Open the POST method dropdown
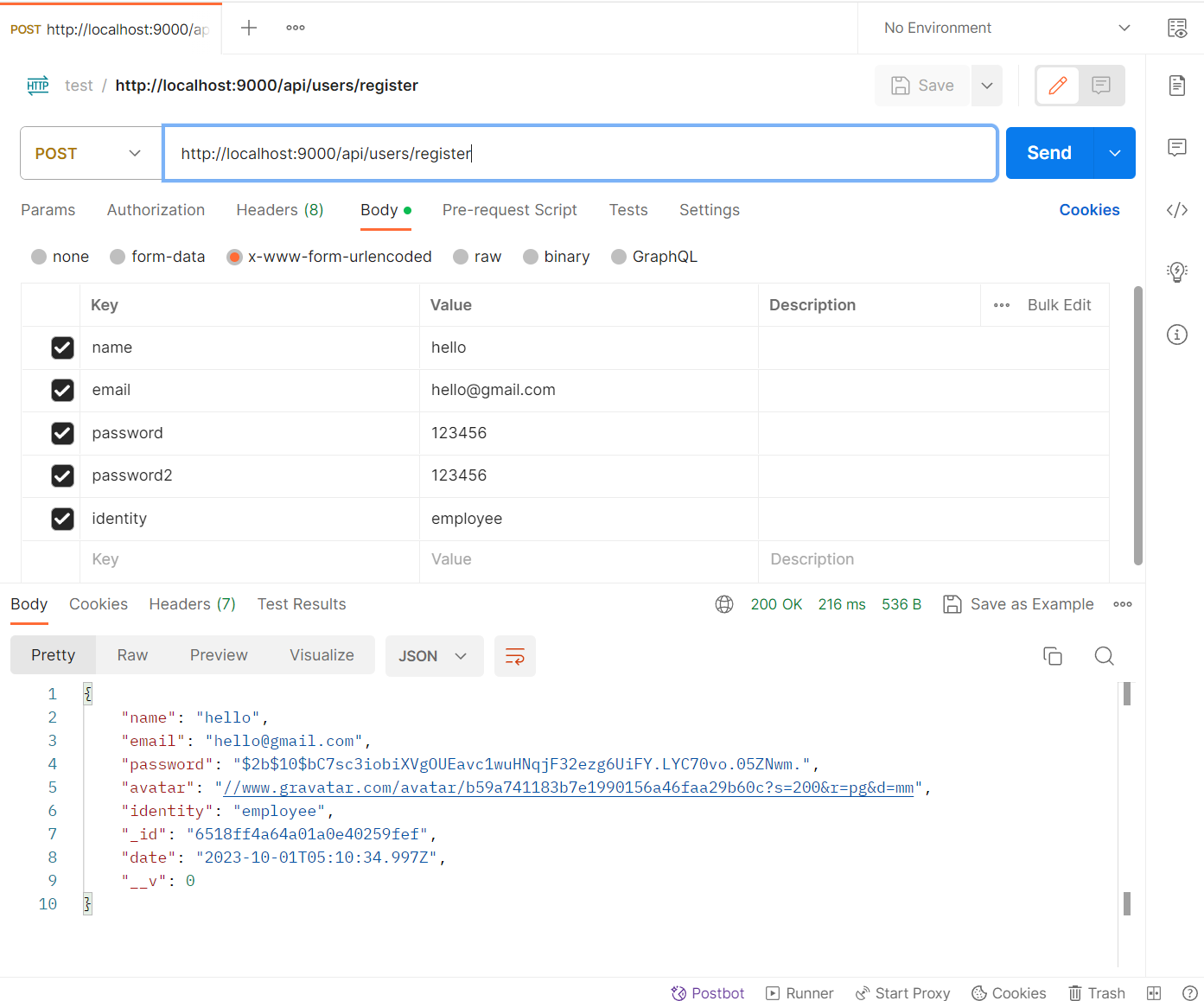Image resolution: width=1204 pixels, height=1001 pixels. [x=91, y=153]
